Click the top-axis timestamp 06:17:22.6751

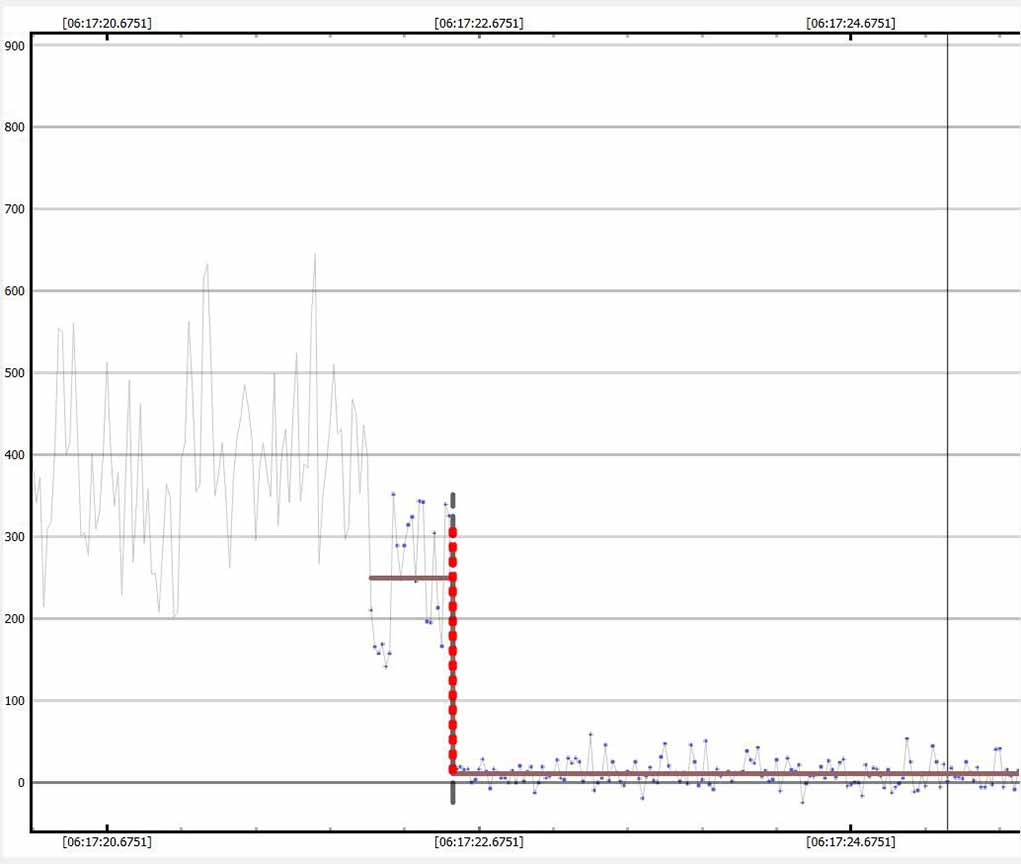point(478,23)
